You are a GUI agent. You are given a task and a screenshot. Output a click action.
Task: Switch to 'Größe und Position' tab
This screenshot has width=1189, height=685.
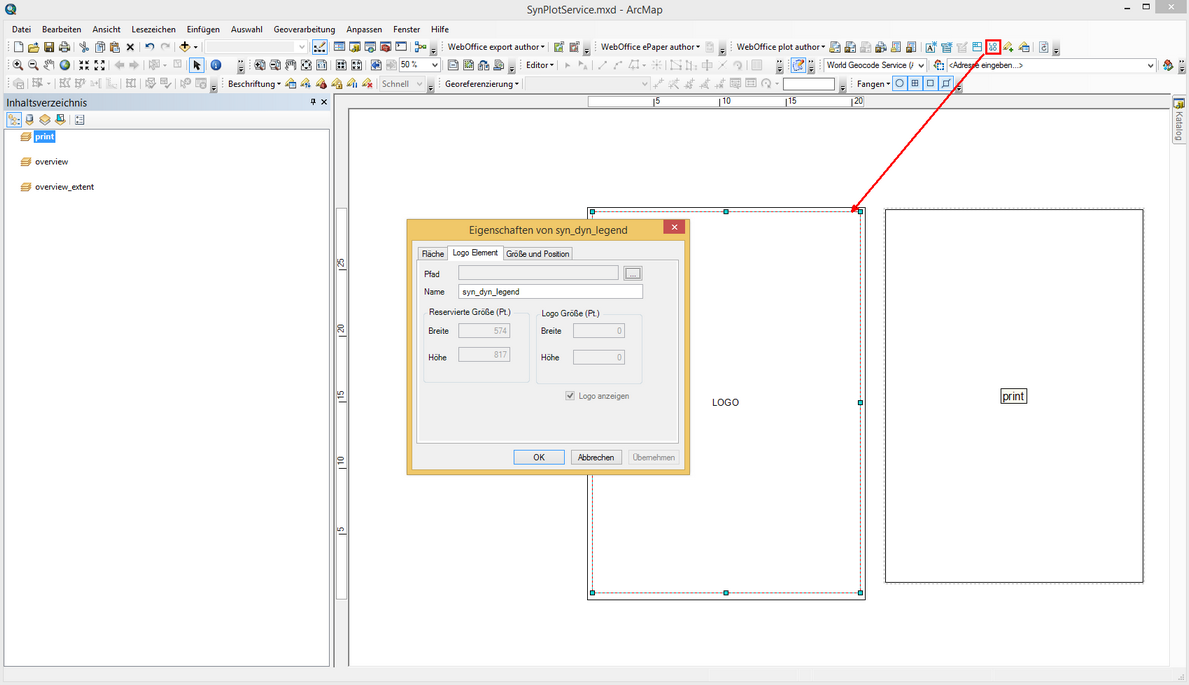click(538, 254)
